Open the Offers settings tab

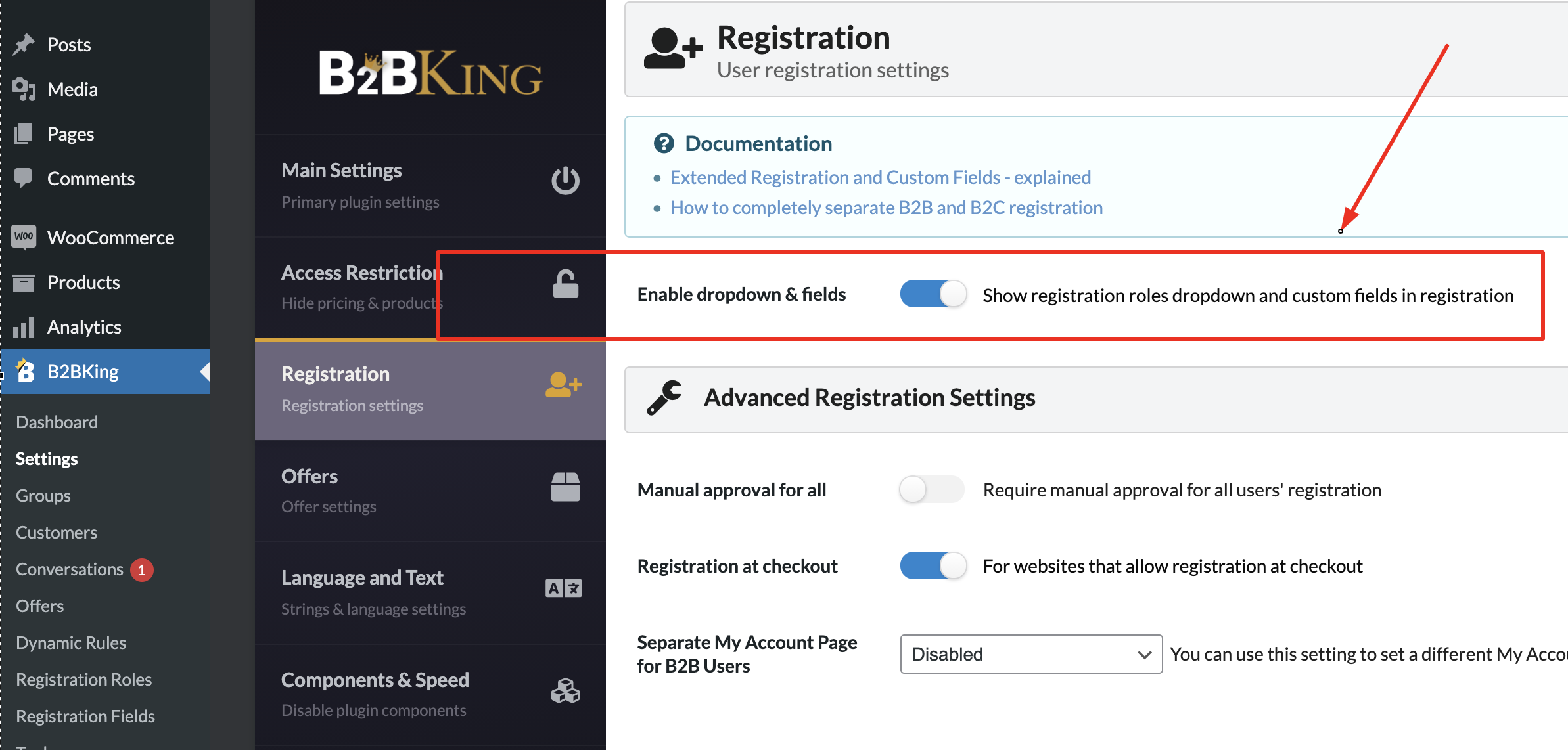point(430,491)
